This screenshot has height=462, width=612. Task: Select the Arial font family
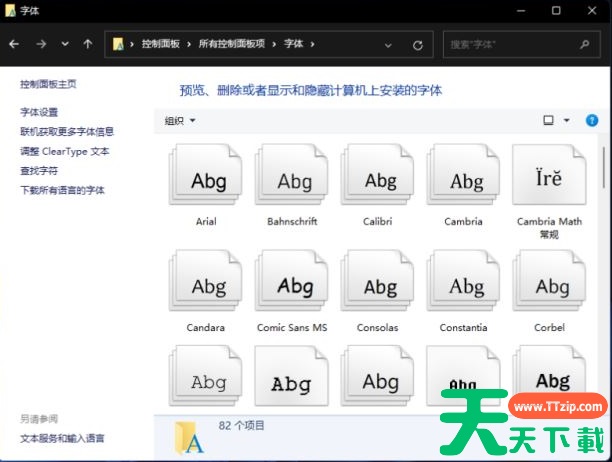pos(206,185)
